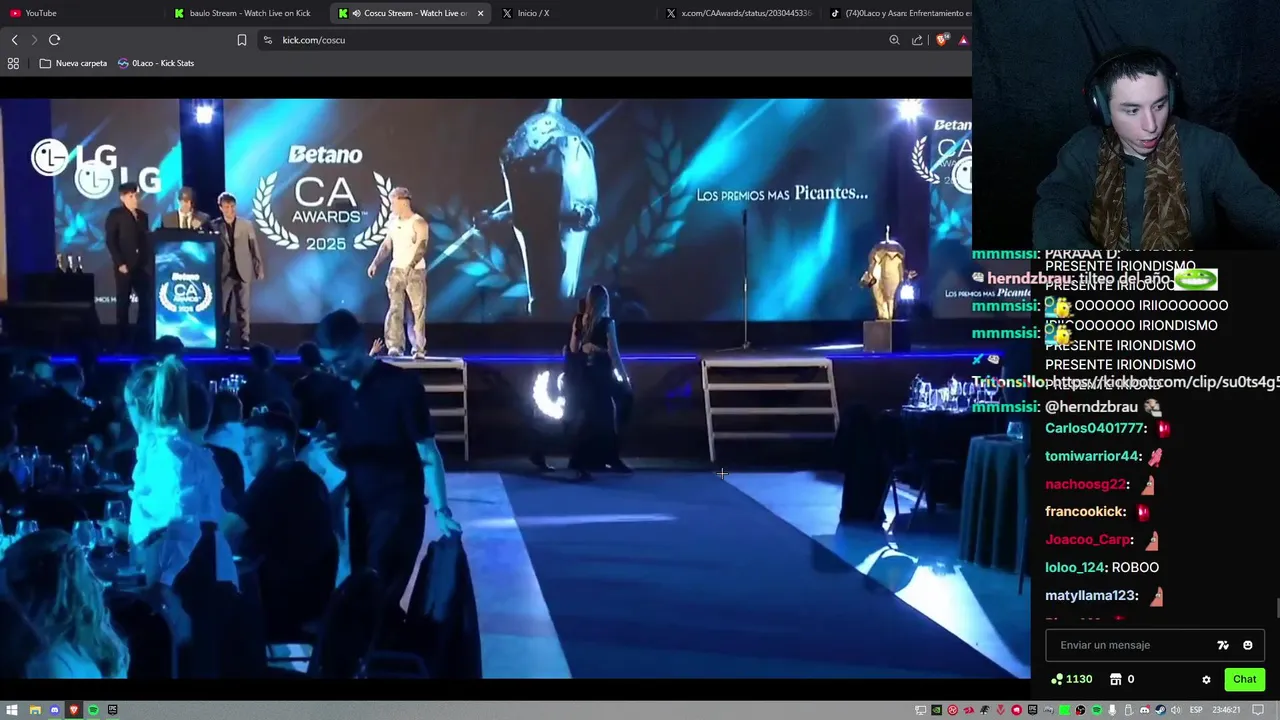Open the 23:46 clock flyout
Viewport: 1280px width, 720px height.
1226,710
